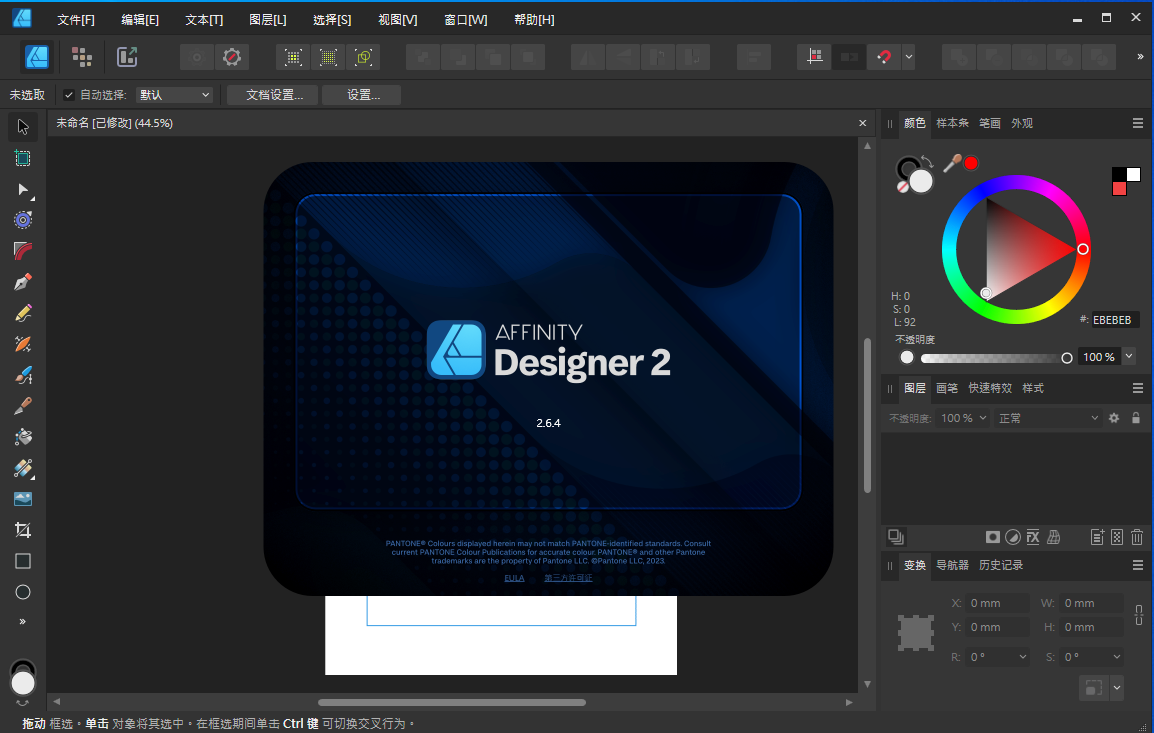This screenshot has height=733, width=1154.
Task: Switch to the Pixel persona
Action: click(82, 57)
